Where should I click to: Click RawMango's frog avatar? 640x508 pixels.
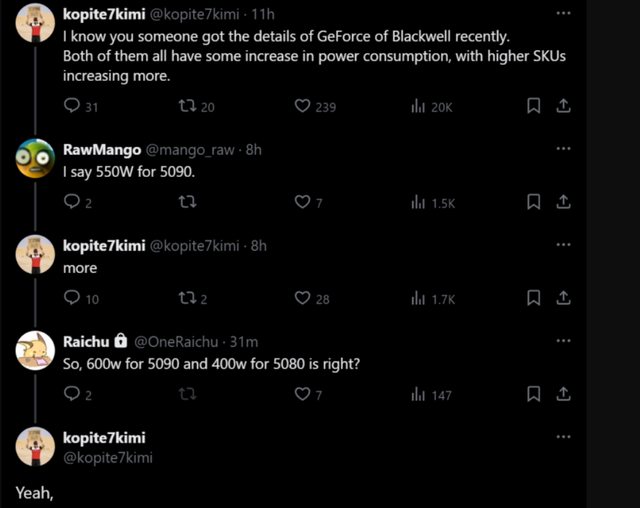click(x=35, y=158)
